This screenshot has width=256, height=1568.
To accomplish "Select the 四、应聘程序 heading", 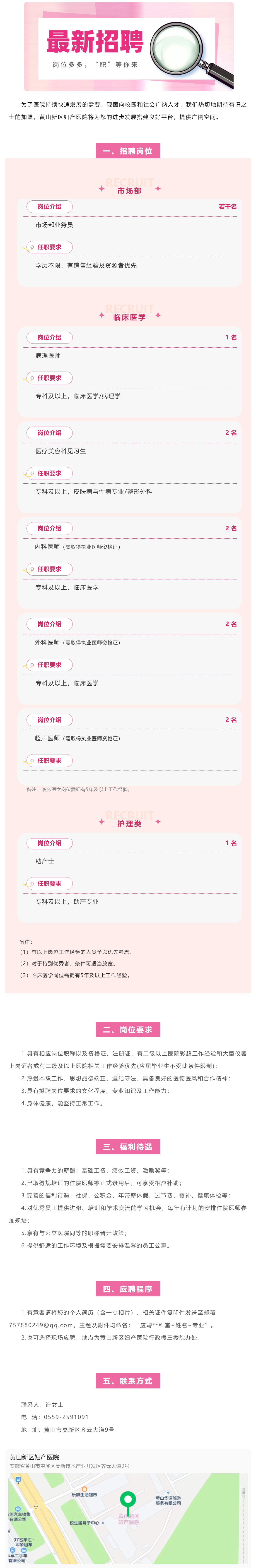I will tap(128, 1289).
